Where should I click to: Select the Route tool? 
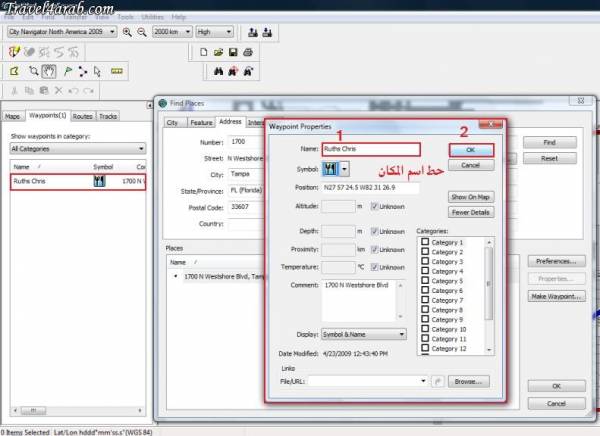click(x=82, y=71)
